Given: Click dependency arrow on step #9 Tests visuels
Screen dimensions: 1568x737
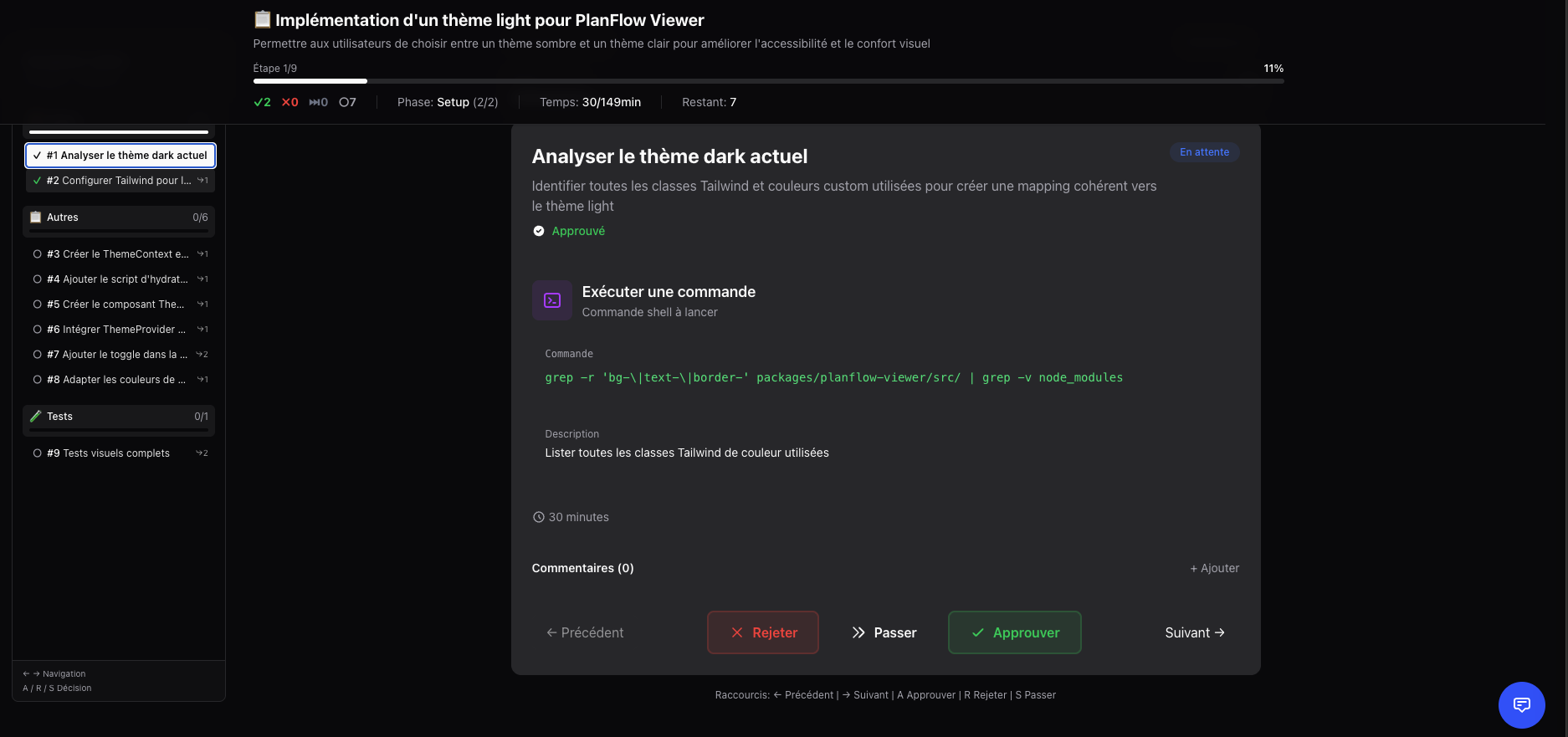Looking at the screenshot, I should (202, 453).
